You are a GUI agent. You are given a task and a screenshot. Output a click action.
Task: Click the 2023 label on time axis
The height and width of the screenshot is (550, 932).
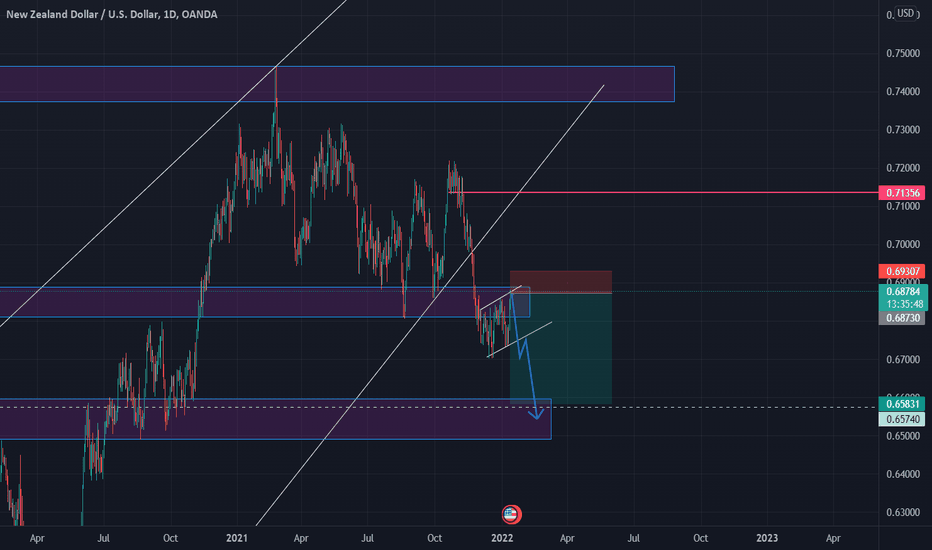click(767, 538)
